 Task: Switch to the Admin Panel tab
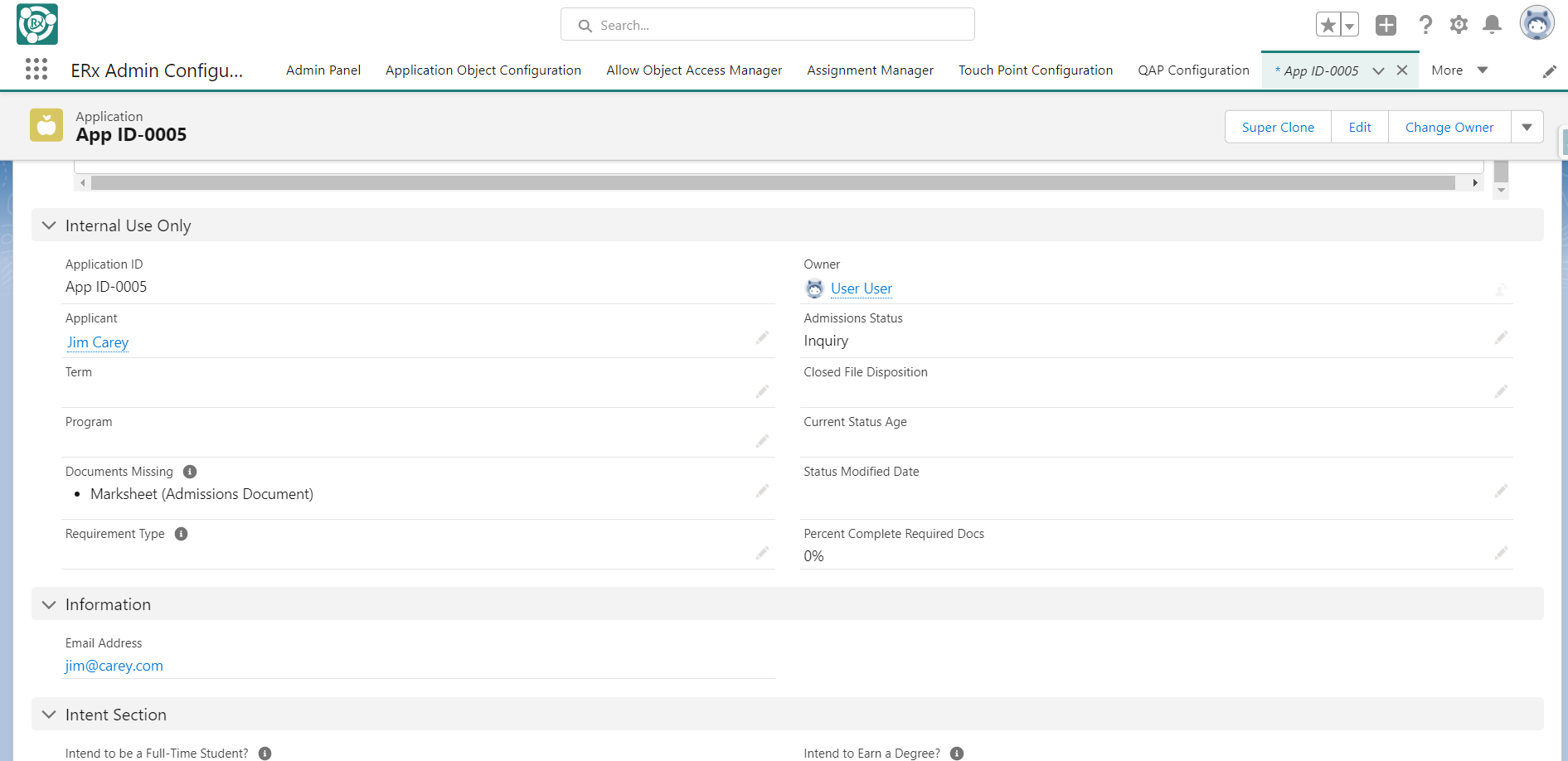pyautogui.click(x=323, y=70)
